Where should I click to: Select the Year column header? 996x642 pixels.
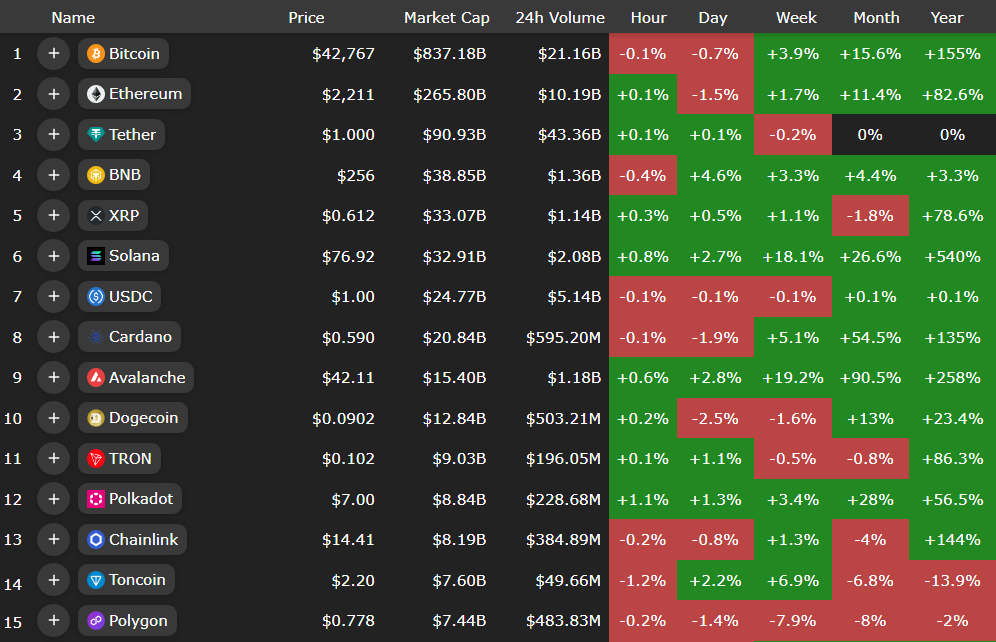pos(947,17)
